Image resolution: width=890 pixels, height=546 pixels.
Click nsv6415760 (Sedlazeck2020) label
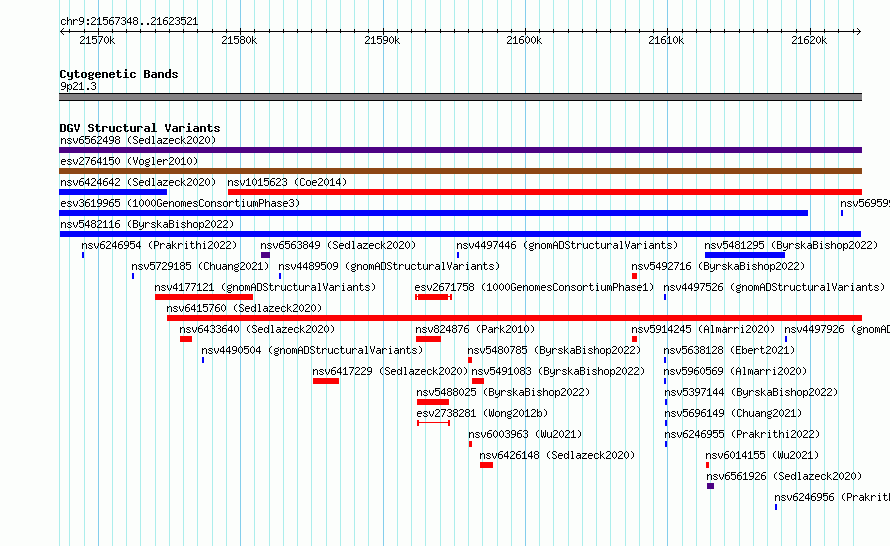pyautogui.click(x=244, y=308)
